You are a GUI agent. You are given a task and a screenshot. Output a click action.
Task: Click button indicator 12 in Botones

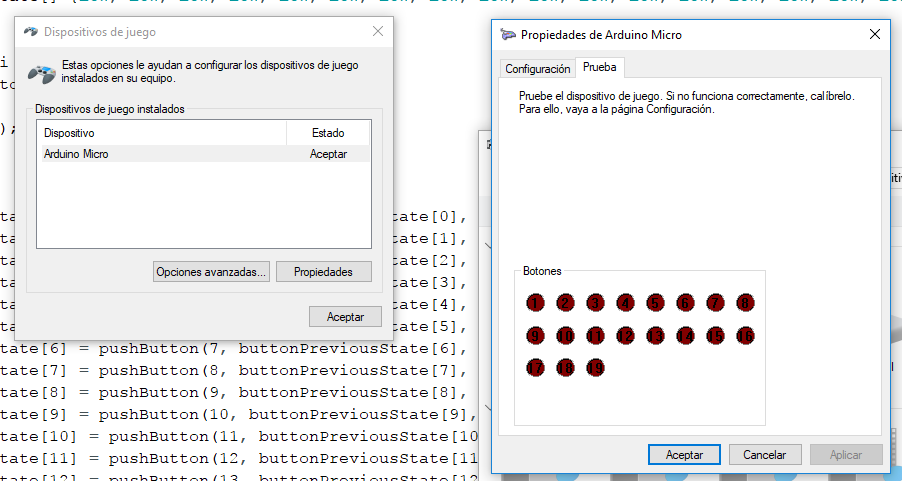click(625, 335)
